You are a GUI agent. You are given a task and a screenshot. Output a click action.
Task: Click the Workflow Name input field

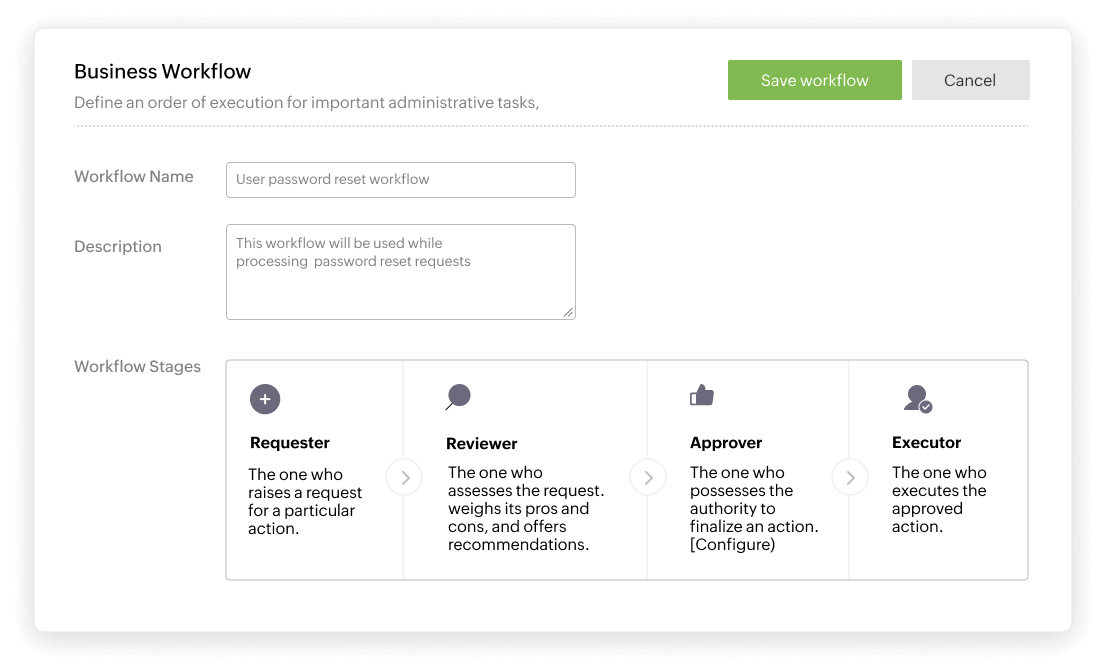[x=400, y=179]
